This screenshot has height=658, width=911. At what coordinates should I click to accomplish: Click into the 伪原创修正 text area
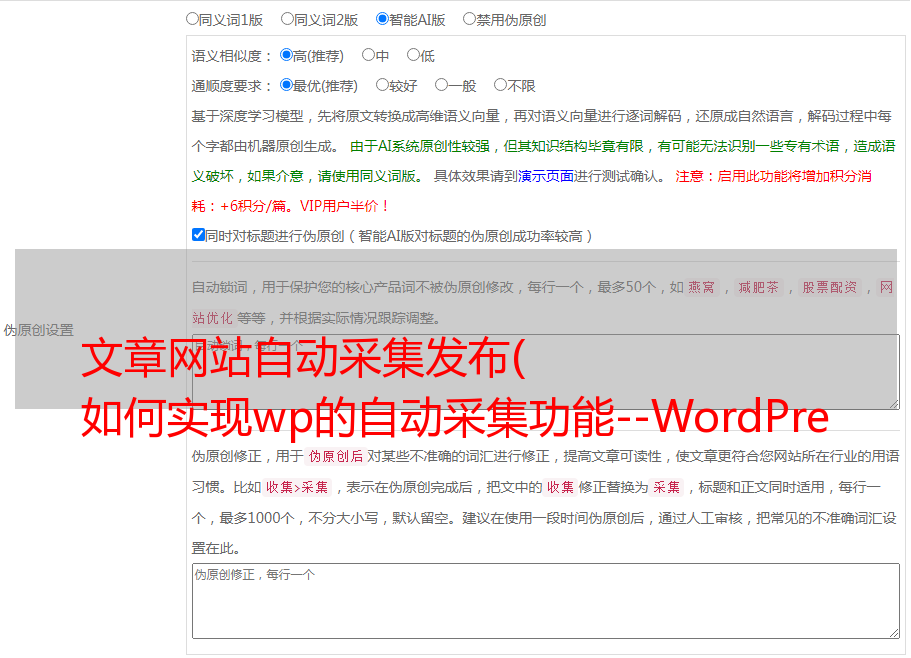[545, 600]
